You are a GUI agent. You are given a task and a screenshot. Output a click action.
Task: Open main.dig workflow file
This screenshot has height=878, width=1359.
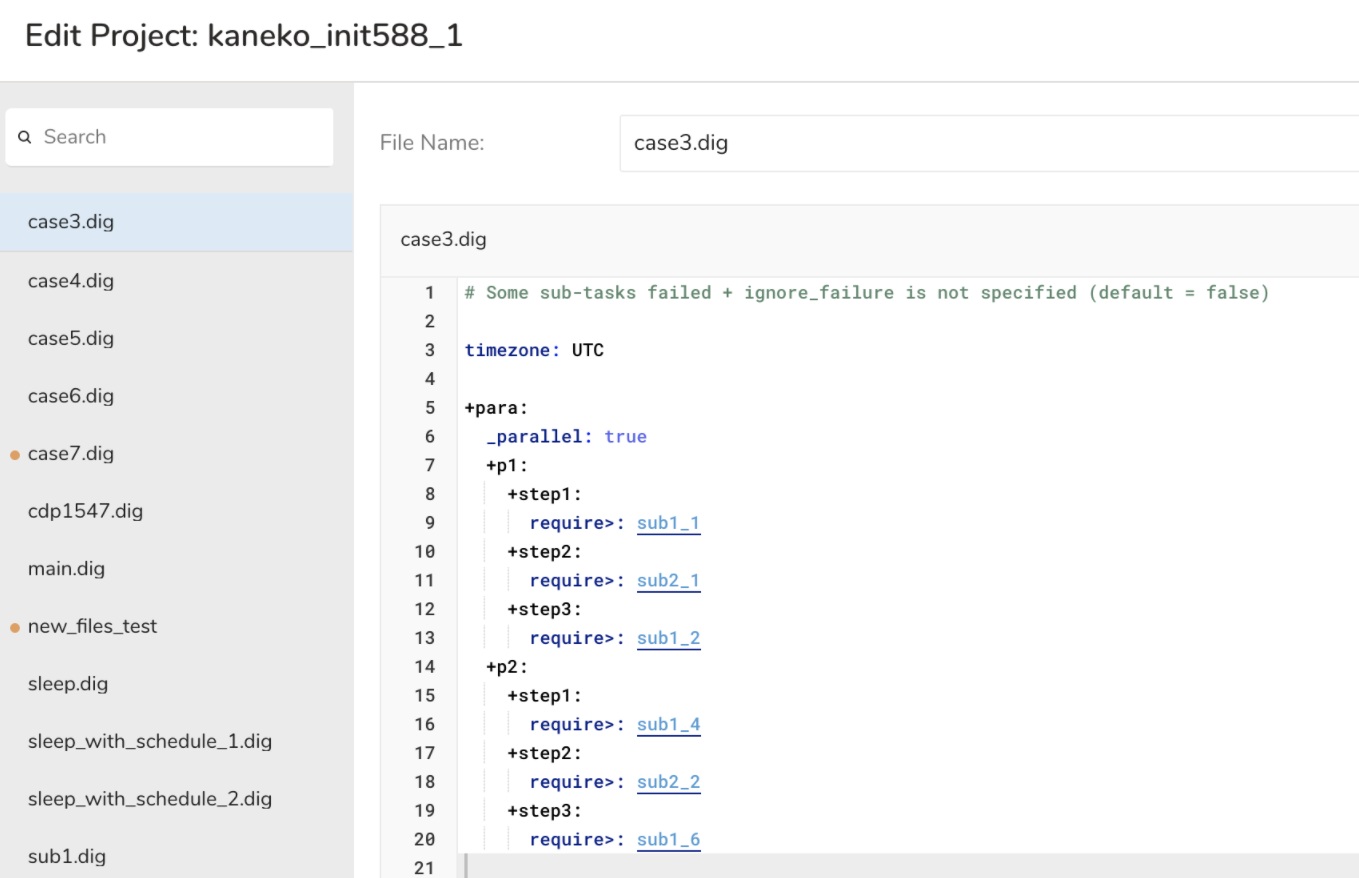point(66,569)
